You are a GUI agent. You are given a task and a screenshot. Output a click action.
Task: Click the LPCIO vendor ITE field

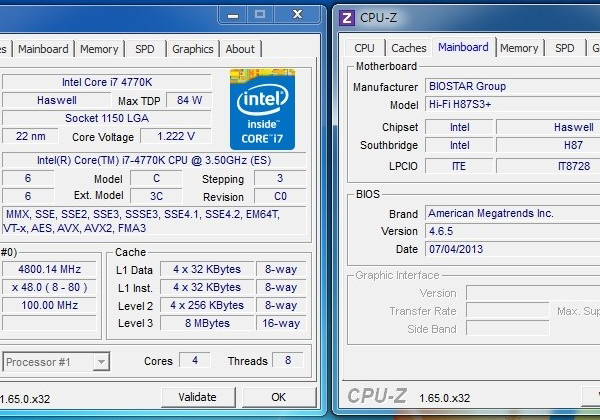459,166
